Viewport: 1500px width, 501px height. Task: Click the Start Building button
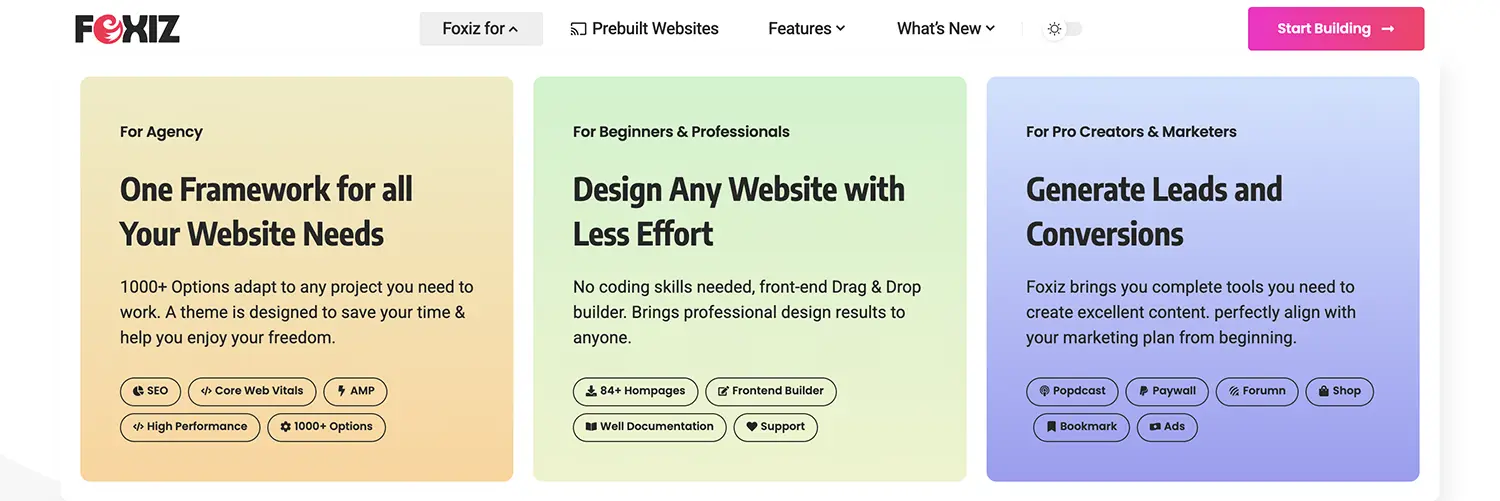click(1335, 29)
